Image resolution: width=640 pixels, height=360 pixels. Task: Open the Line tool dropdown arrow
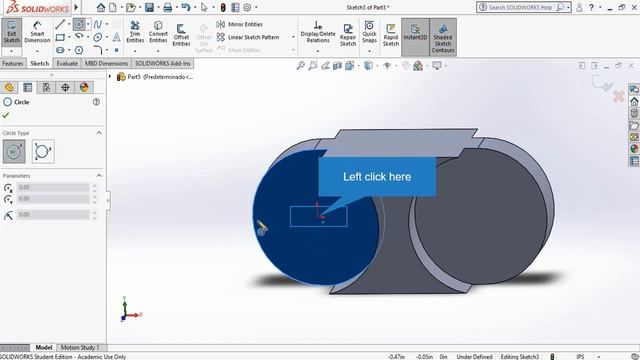[x=69, y=24]
